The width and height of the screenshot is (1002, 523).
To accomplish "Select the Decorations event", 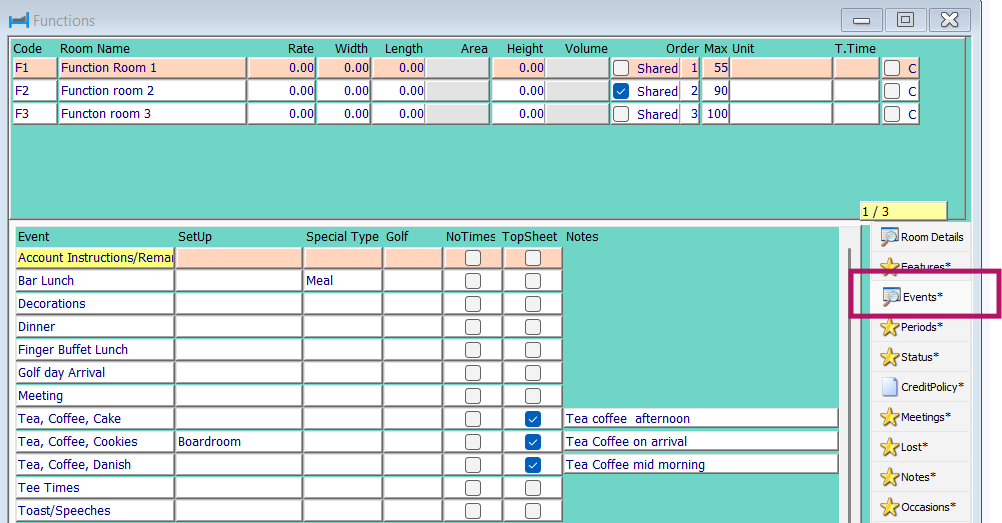I will coord(95,304).
